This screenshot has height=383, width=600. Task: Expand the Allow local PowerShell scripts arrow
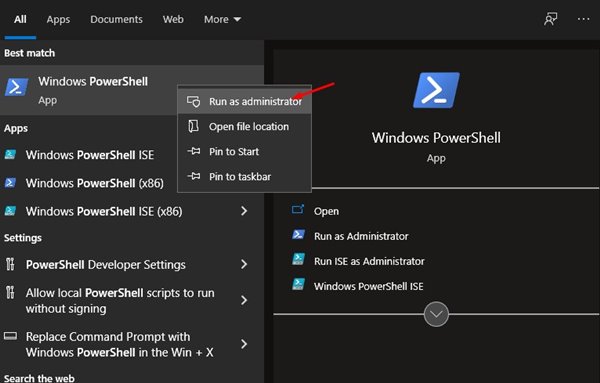coord(244,300)
